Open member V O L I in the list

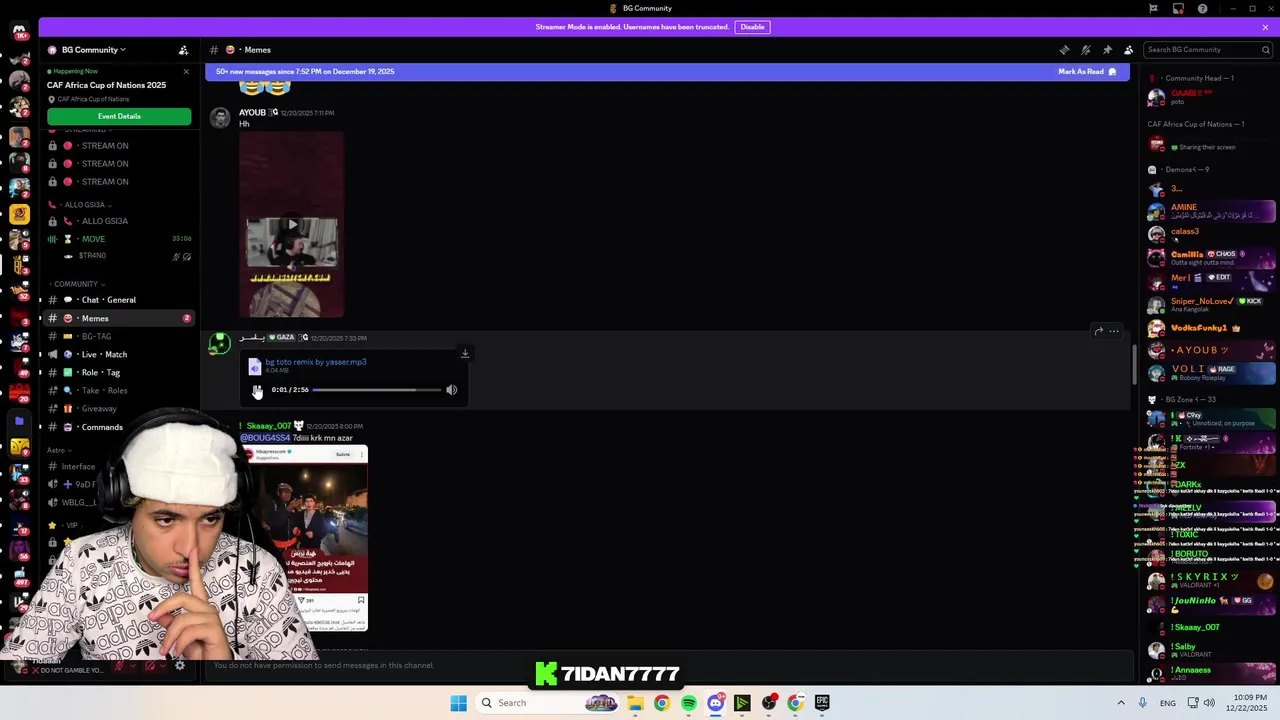[x=1211, y=373]
